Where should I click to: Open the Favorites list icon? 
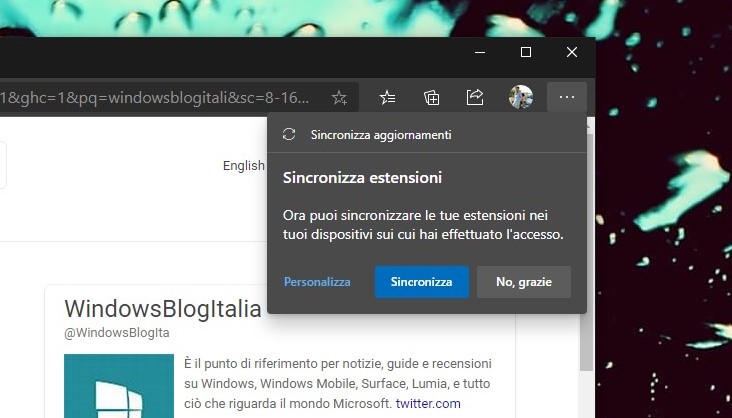pyautogui.click(x=387, y=98)
